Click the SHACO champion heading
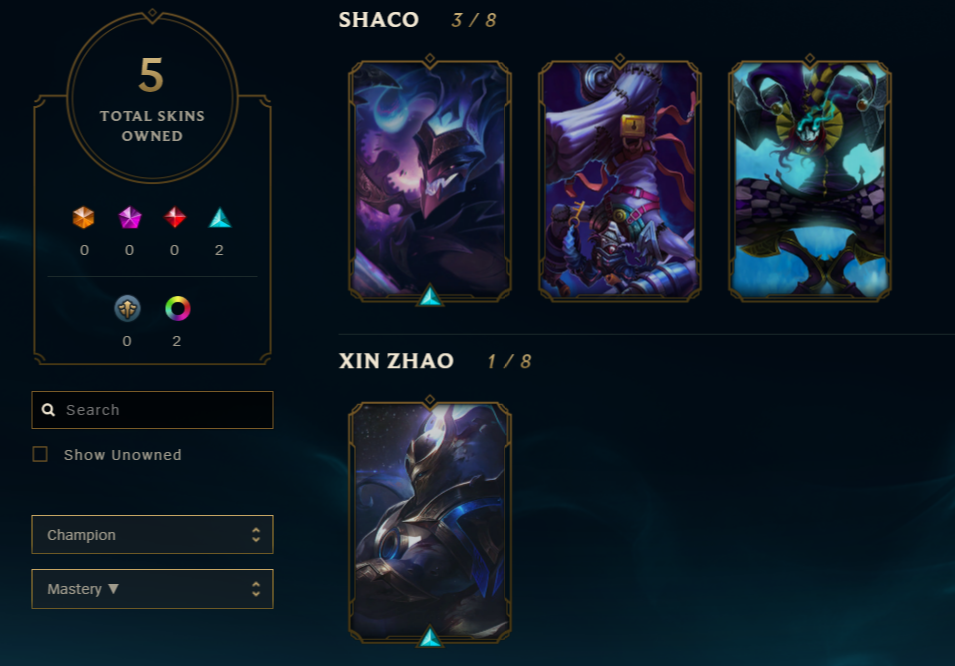 click(379, 19)
